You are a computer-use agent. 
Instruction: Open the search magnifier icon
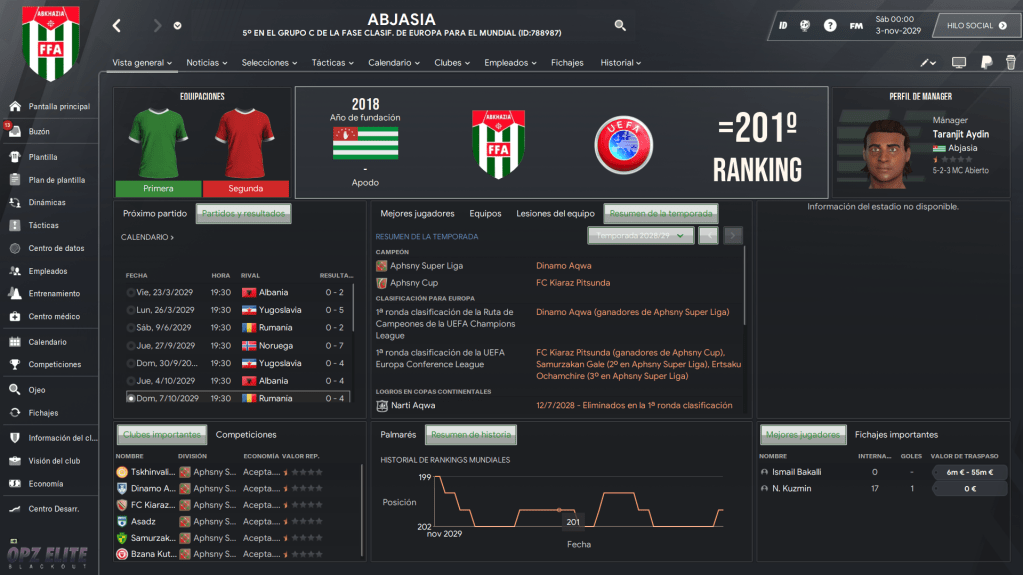coord(620,25)
